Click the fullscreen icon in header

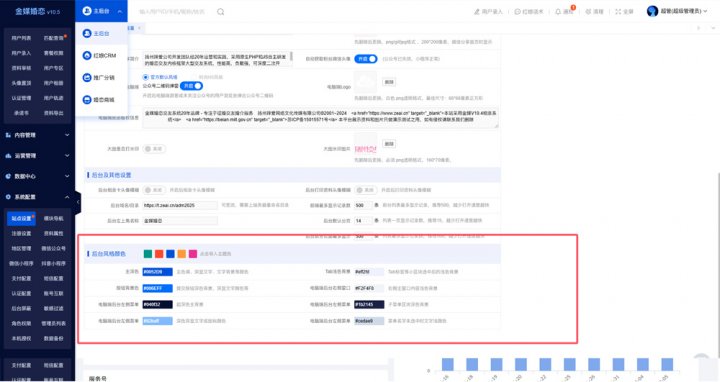618,11
